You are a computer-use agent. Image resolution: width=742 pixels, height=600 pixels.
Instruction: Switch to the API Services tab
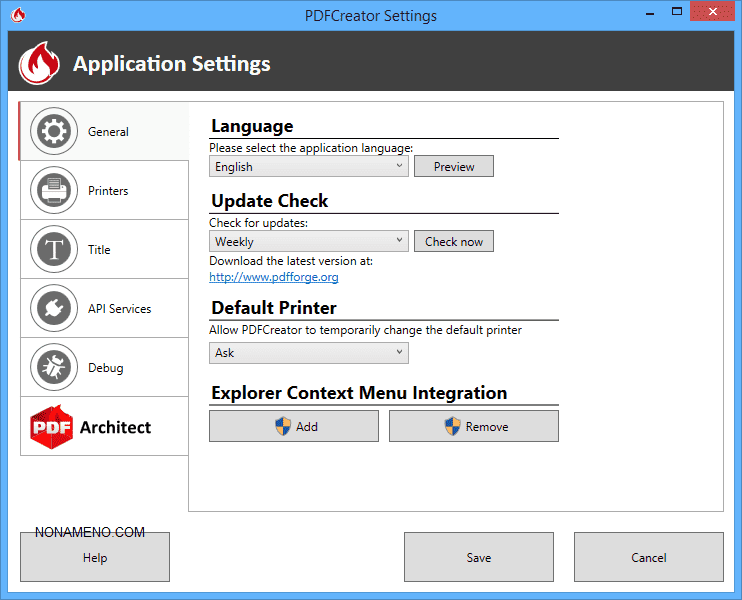[x=119, y=309]
